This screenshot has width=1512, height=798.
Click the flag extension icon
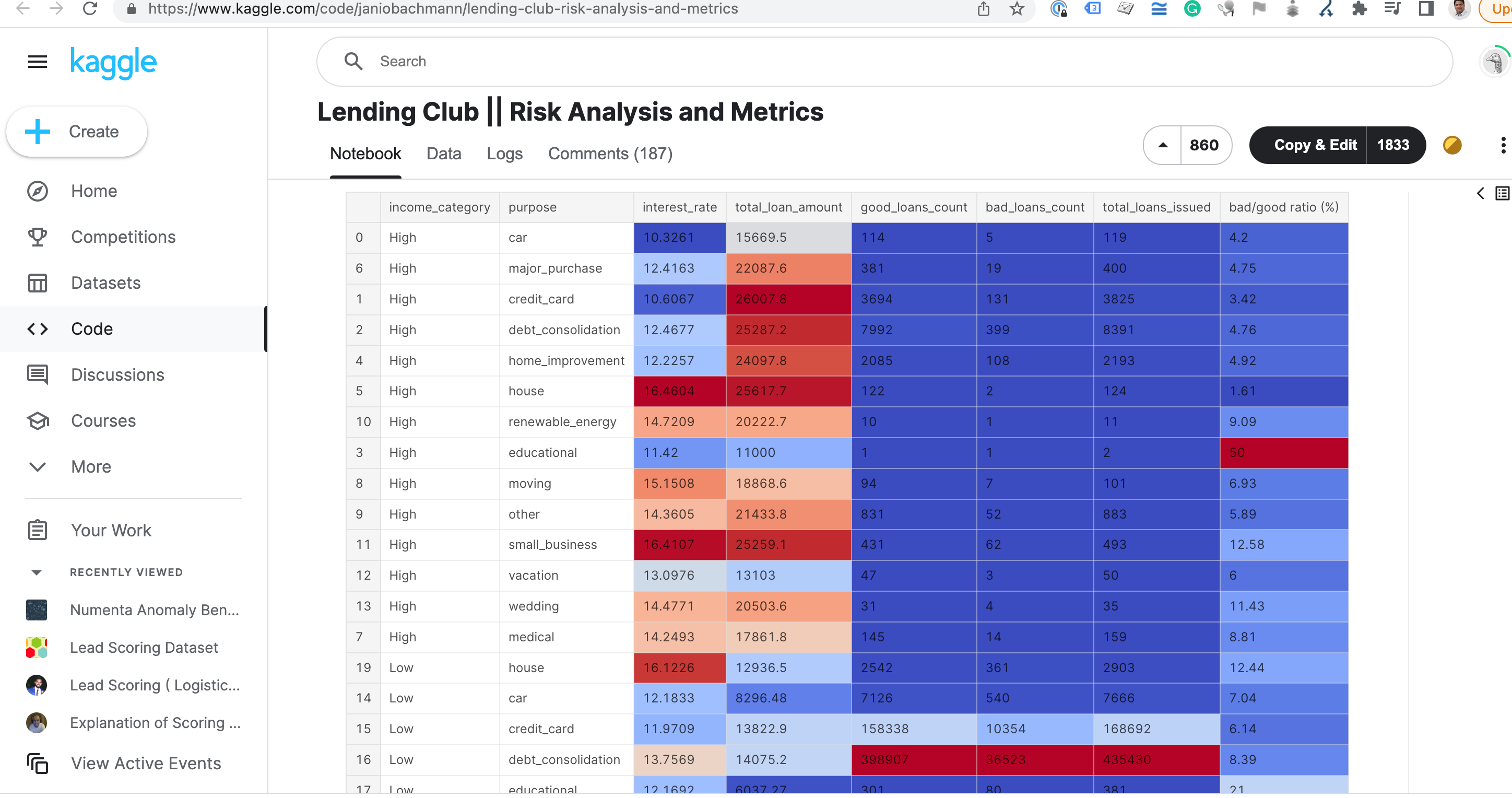pos(1258,9)
